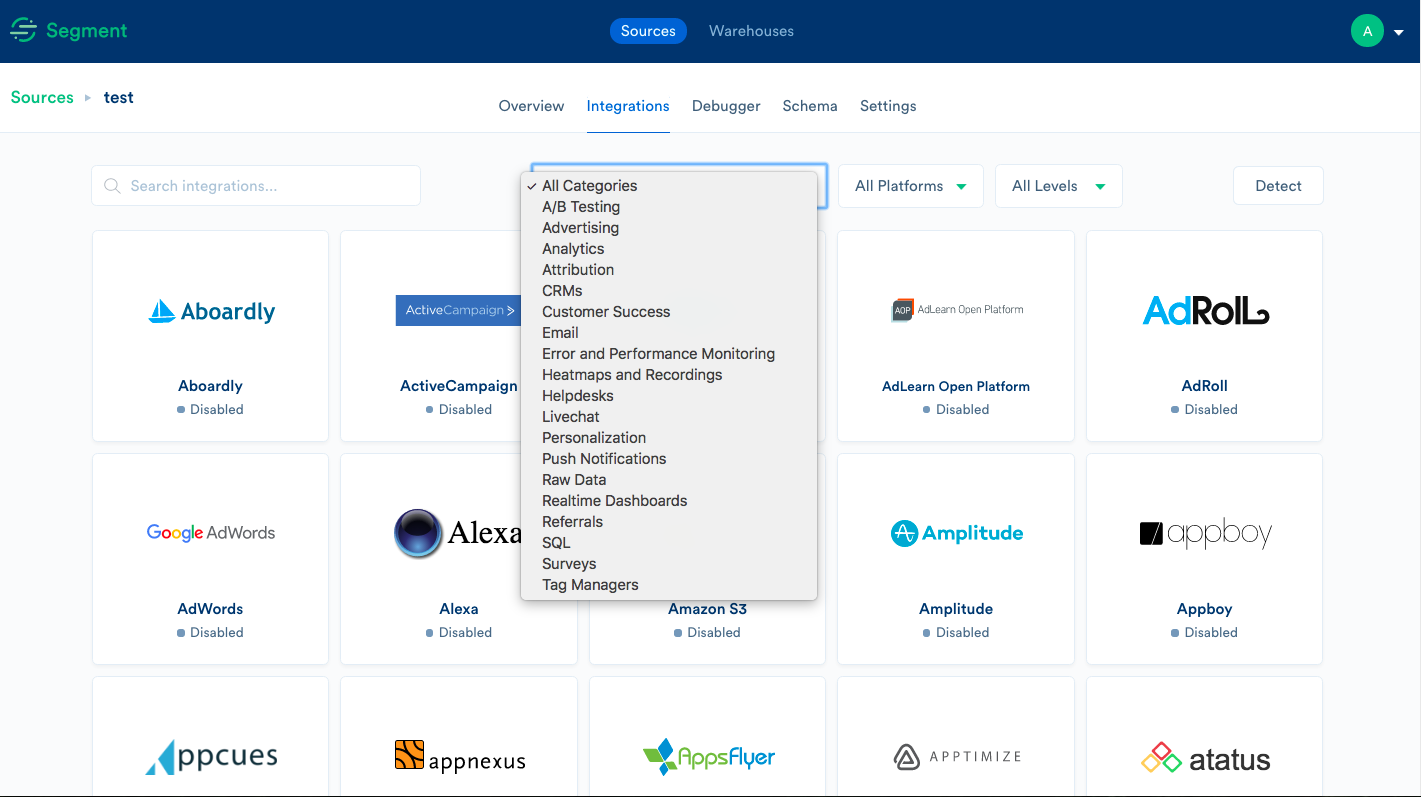Click the Sources nav button
This screenshot has width=1421, height=797.
coord(648,31)
